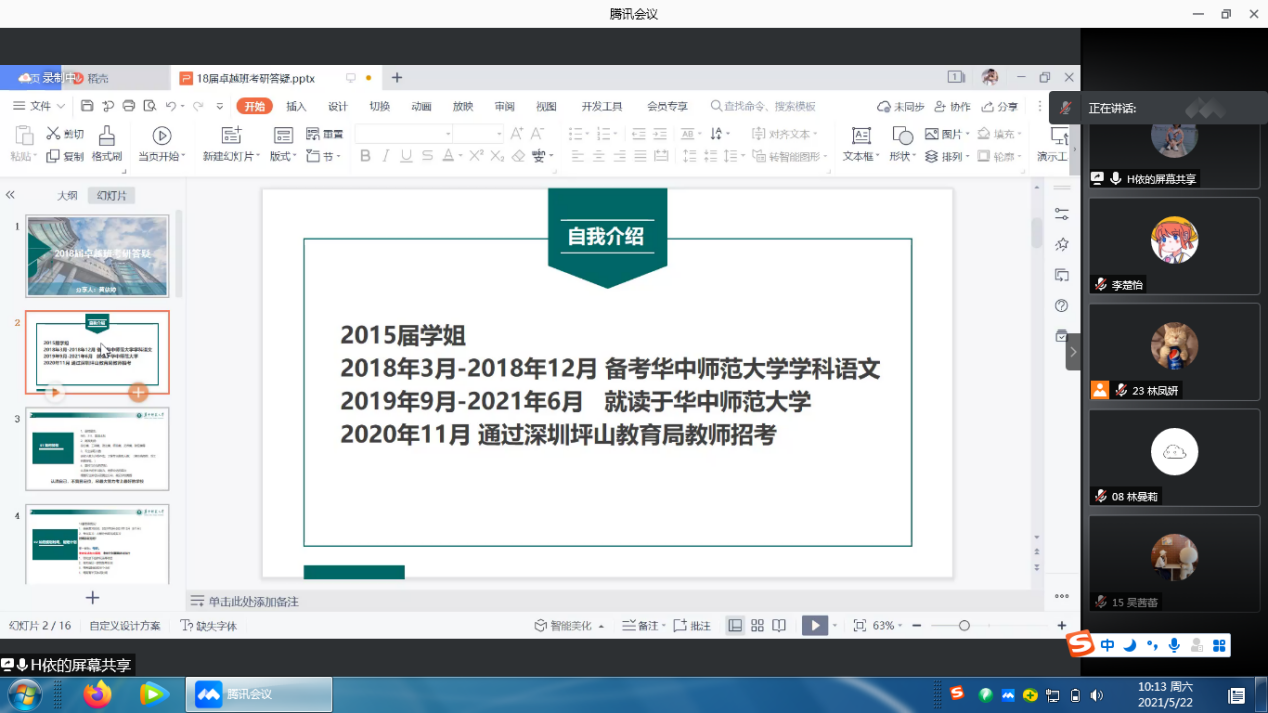The image size is (1268, 713).
Task: Open Firefox from the Windows taskbar
Action: click(x=97, y=694)
